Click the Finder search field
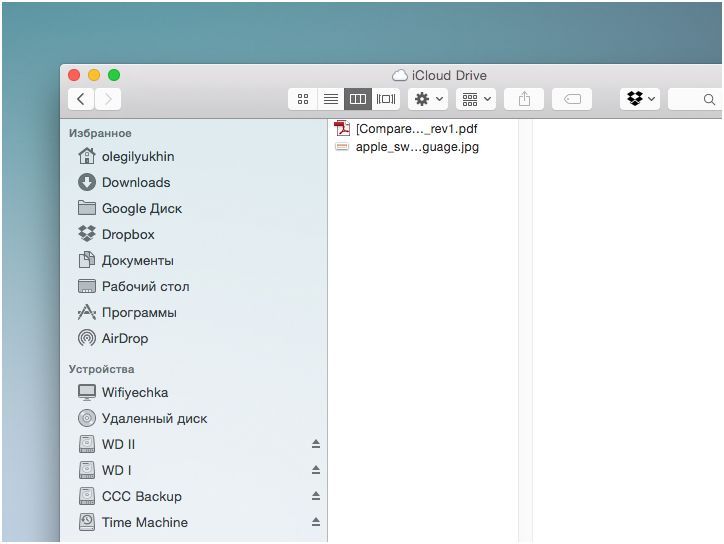Image resolution: width=724 pixels, height=544 pixels. 695,99
